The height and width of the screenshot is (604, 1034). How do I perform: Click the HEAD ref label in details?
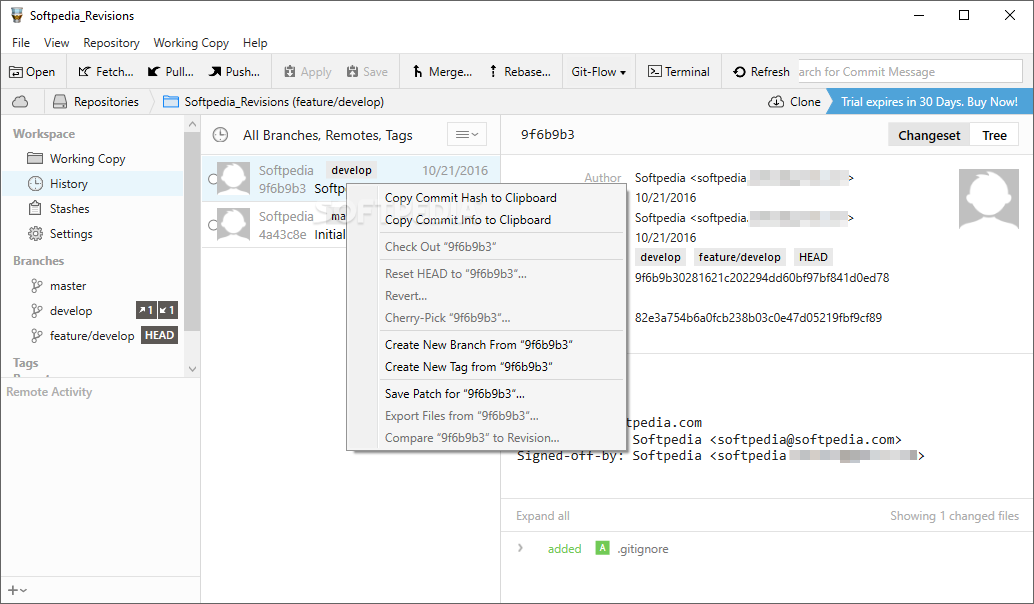(x=813, y=257)
